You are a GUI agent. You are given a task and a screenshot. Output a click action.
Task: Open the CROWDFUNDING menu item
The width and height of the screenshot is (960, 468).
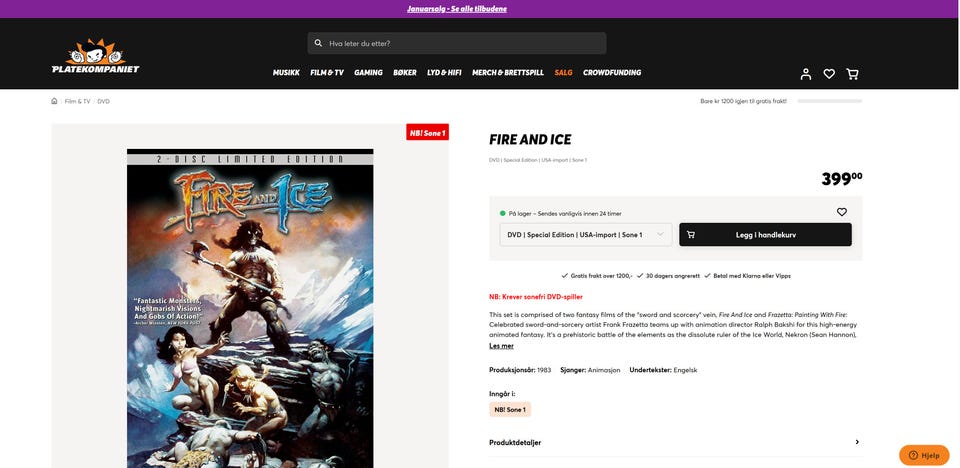tap(612, 72)
